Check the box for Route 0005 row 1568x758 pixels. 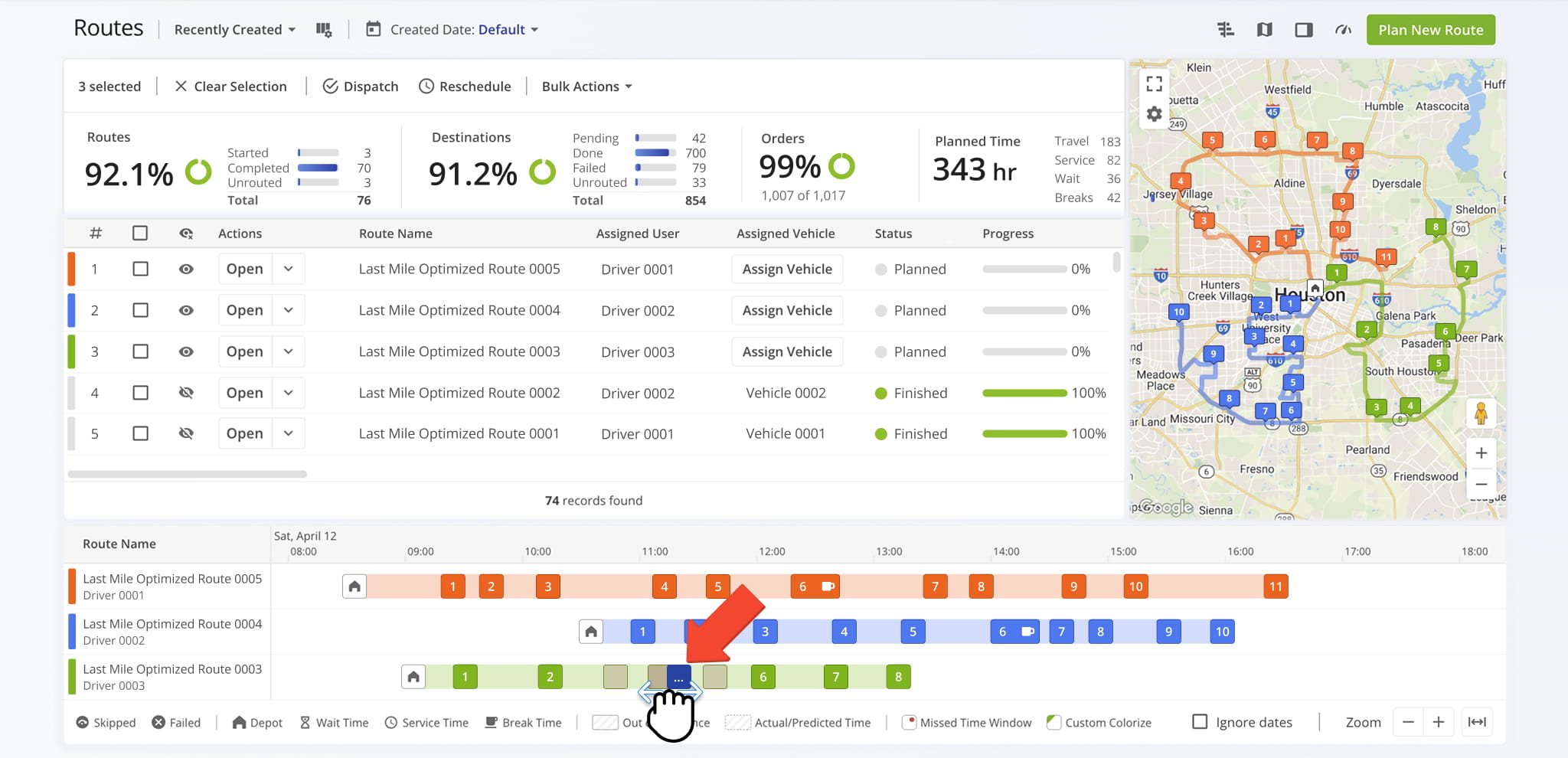[140, 269]
